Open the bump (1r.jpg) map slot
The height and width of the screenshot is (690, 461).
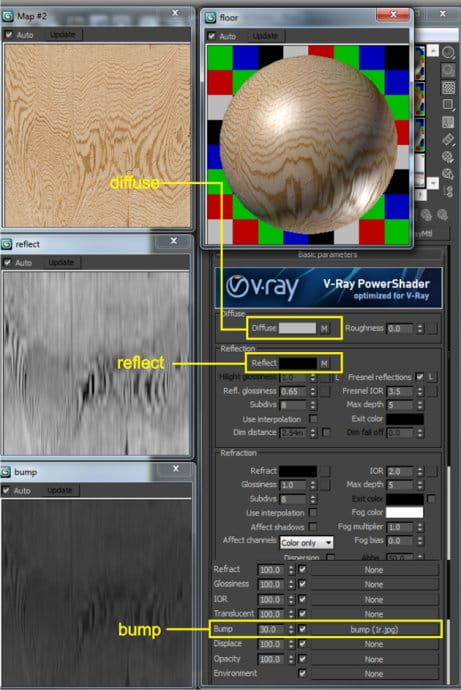(x=374, y=629)
